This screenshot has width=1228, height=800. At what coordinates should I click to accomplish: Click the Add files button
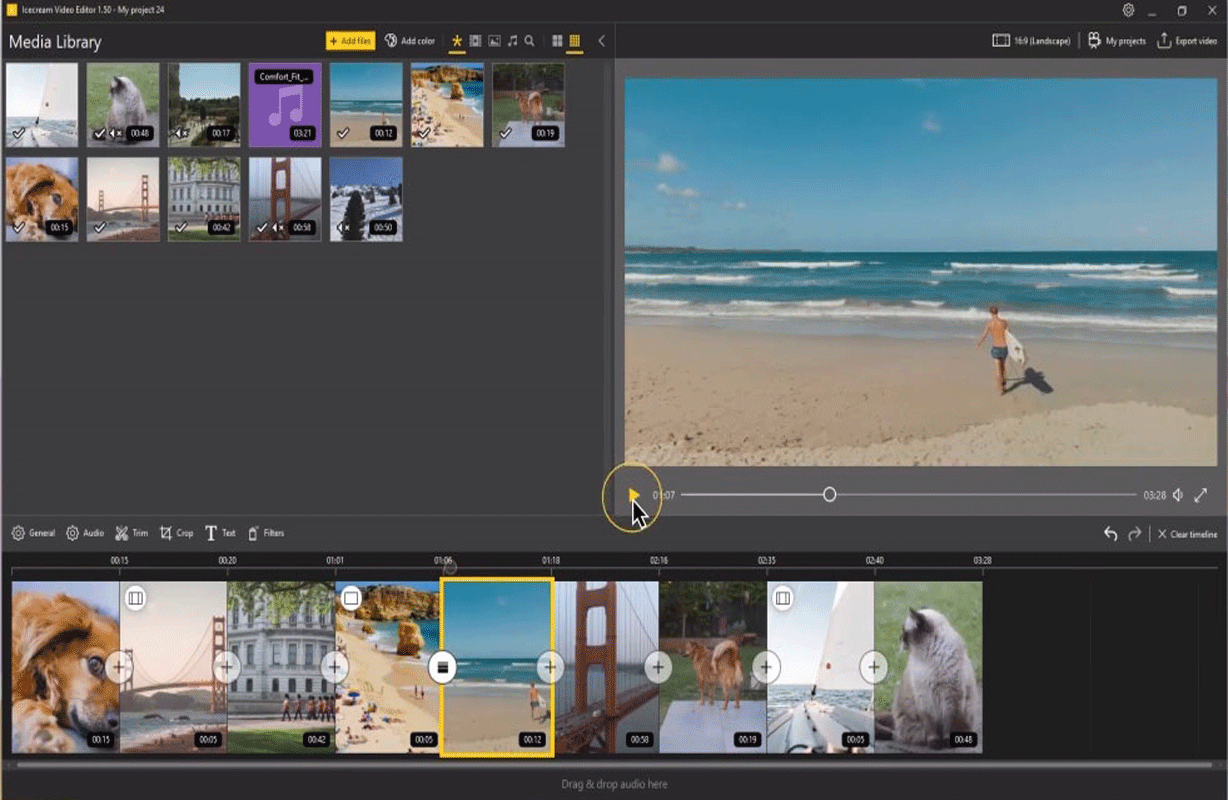tap(350, 41)
